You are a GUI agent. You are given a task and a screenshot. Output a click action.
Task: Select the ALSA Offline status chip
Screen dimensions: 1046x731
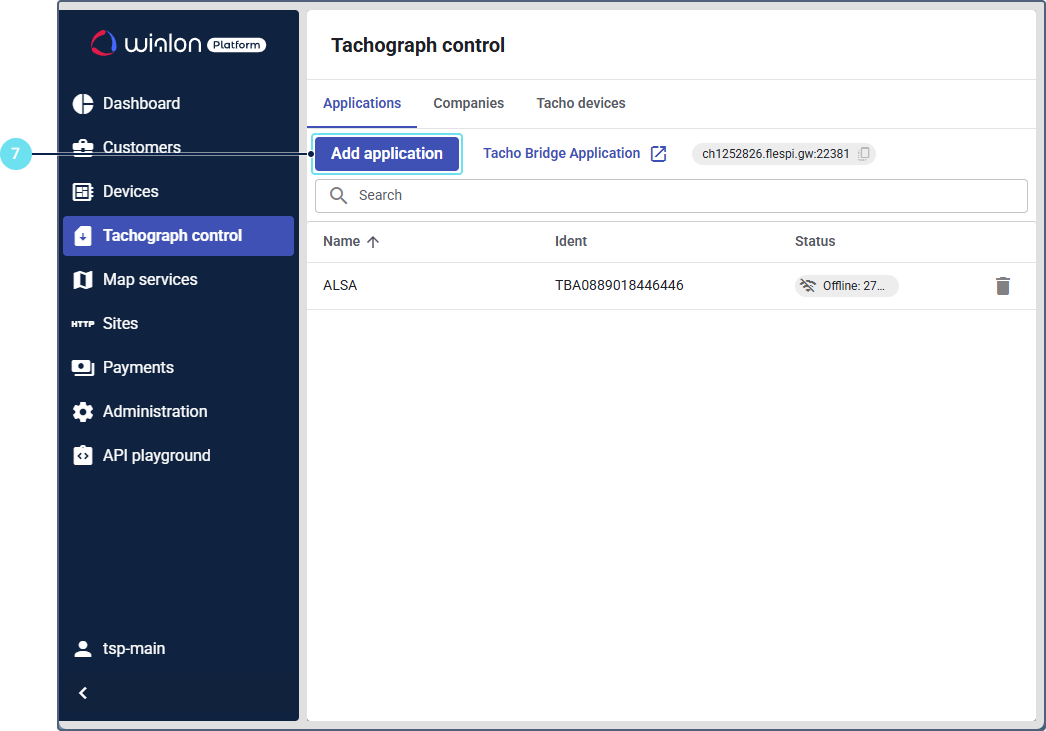(x=847, y=286)
